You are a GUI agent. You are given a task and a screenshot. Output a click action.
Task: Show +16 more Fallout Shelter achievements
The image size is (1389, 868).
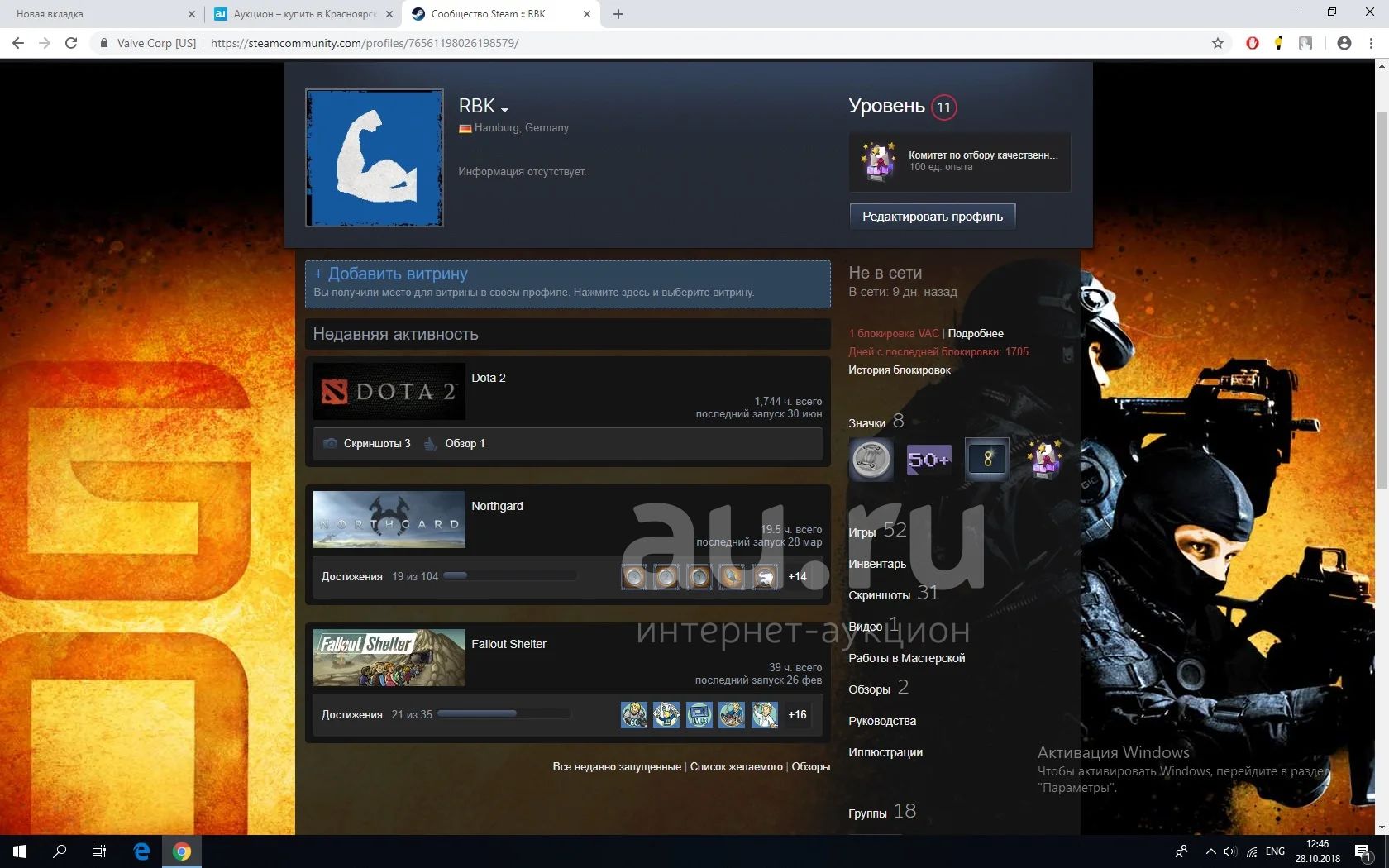click(x=797, y=715)
